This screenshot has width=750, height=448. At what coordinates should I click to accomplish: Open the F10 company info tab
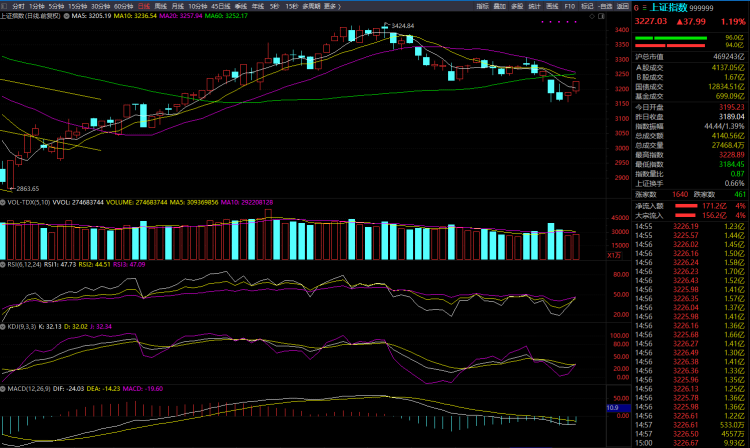[570, 5]
